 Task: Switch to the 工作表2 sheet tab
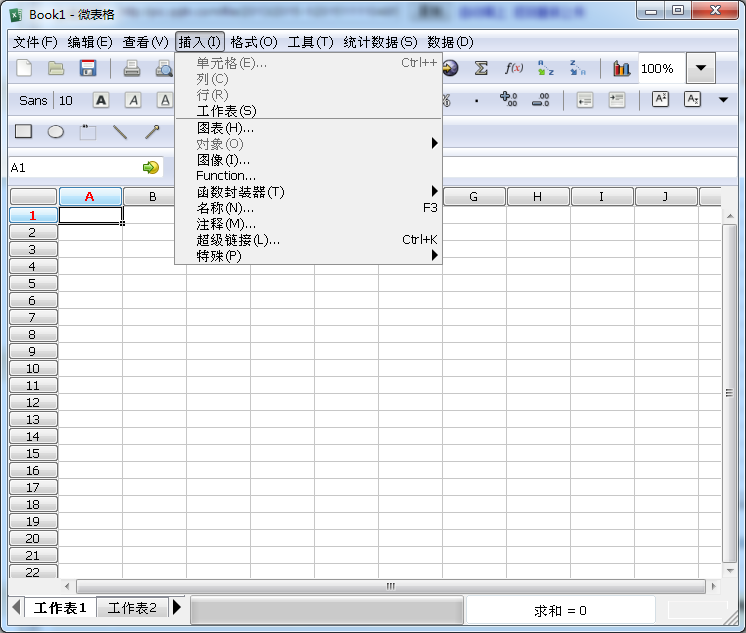pos(132,608)
